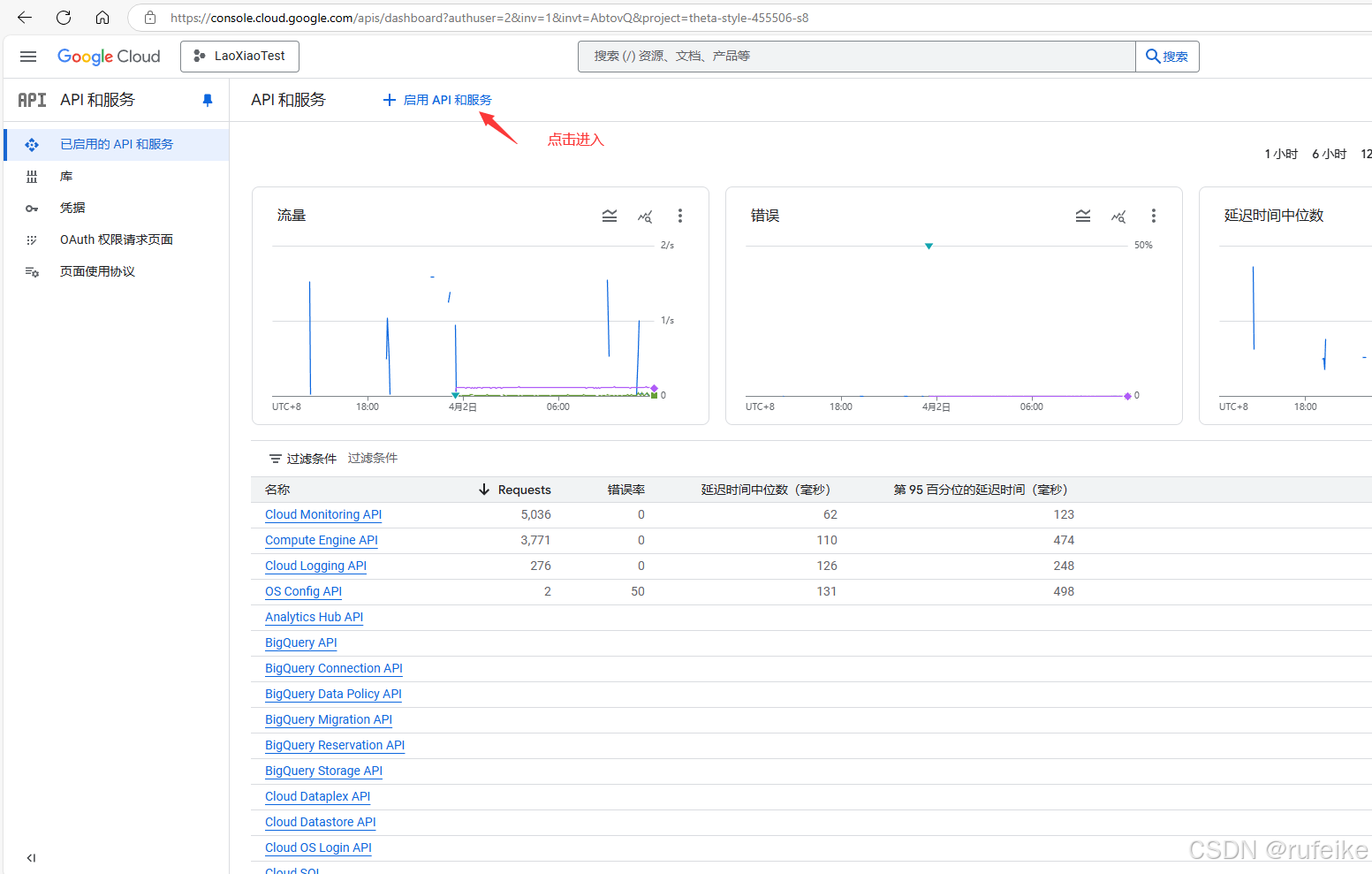Open the BigQuery Reservation API link
Image resolution: width=1372 pixels, height=874 pixels.
(335, 745)
